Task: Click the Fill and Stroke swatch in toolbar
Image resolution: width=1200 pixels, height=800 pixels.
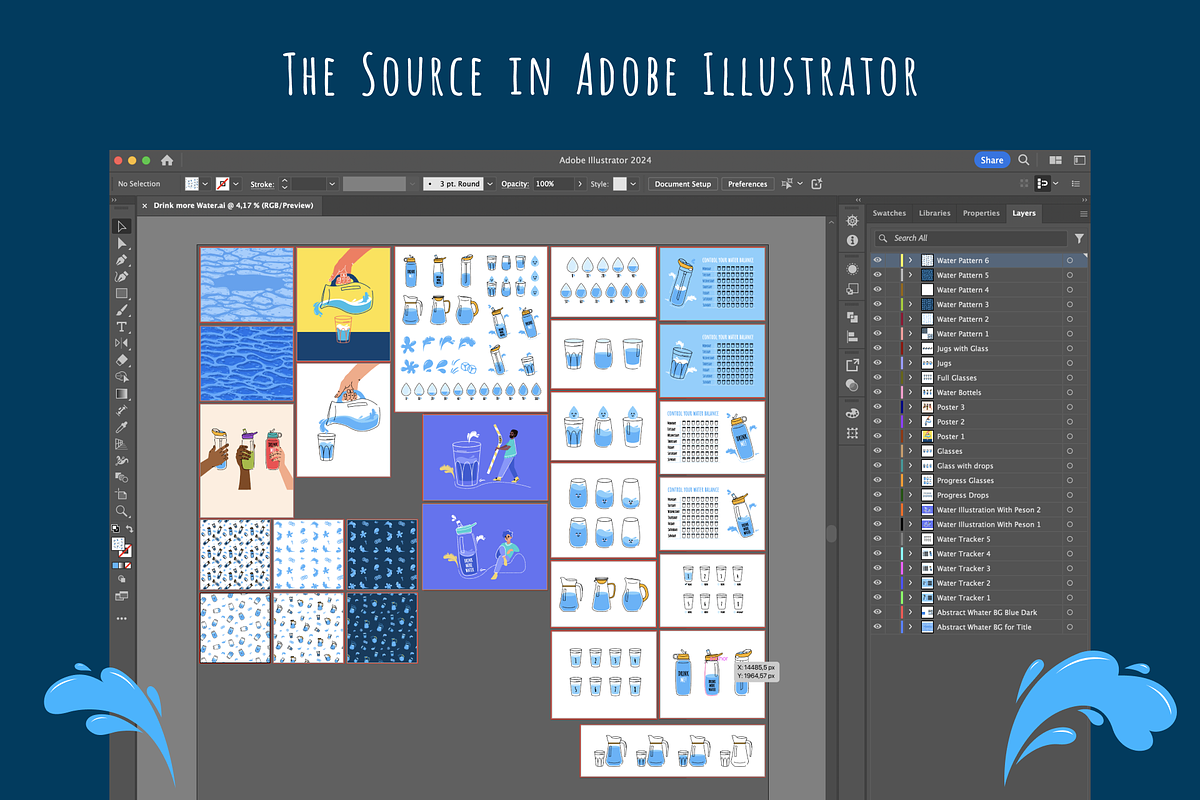Action: click(121, 545)
